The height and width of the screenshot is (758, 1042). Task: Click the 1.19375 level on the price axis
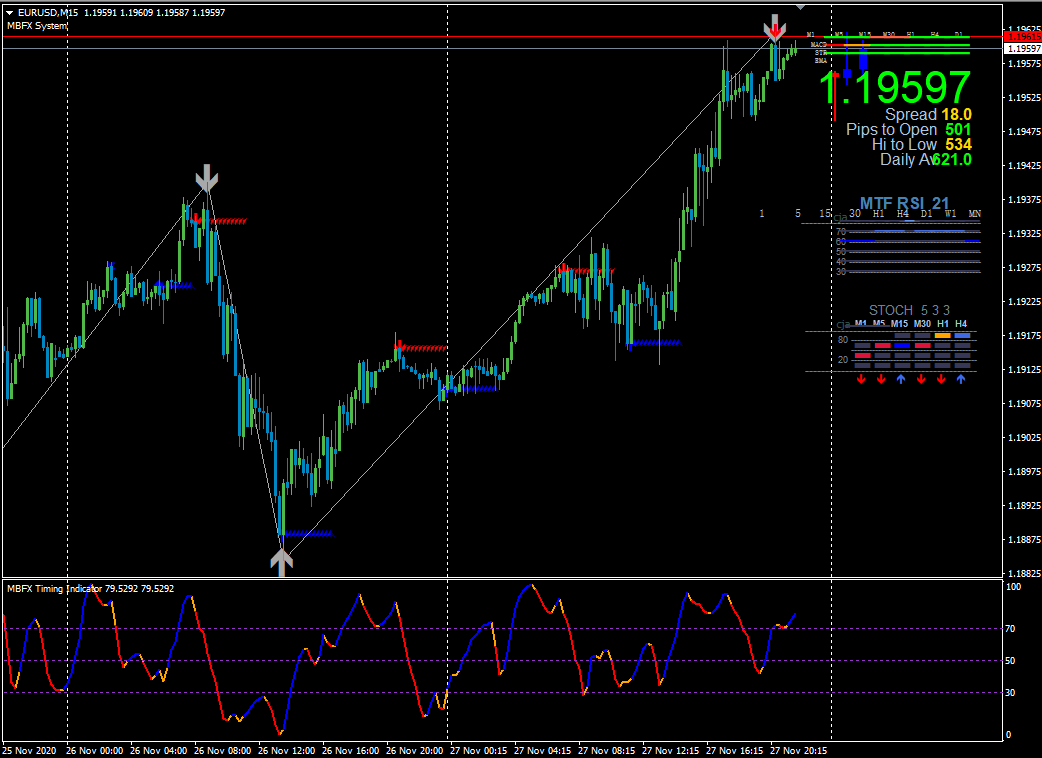click(x=1024, y=200)
